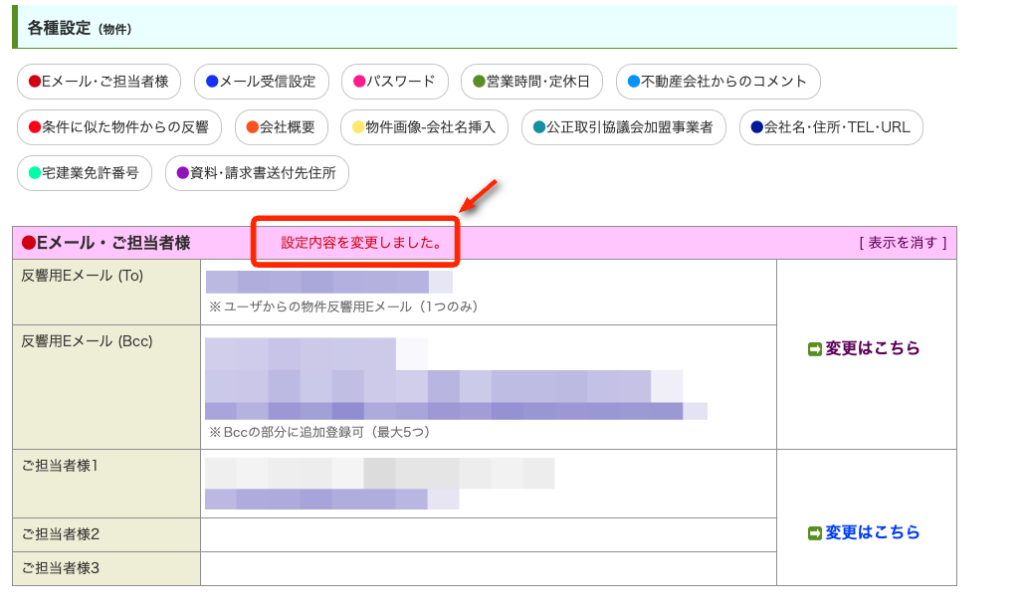Screen dimensions: 1024x614
Task: Select the メール受信設定 pill button
Action: click(x=261, y=82)
